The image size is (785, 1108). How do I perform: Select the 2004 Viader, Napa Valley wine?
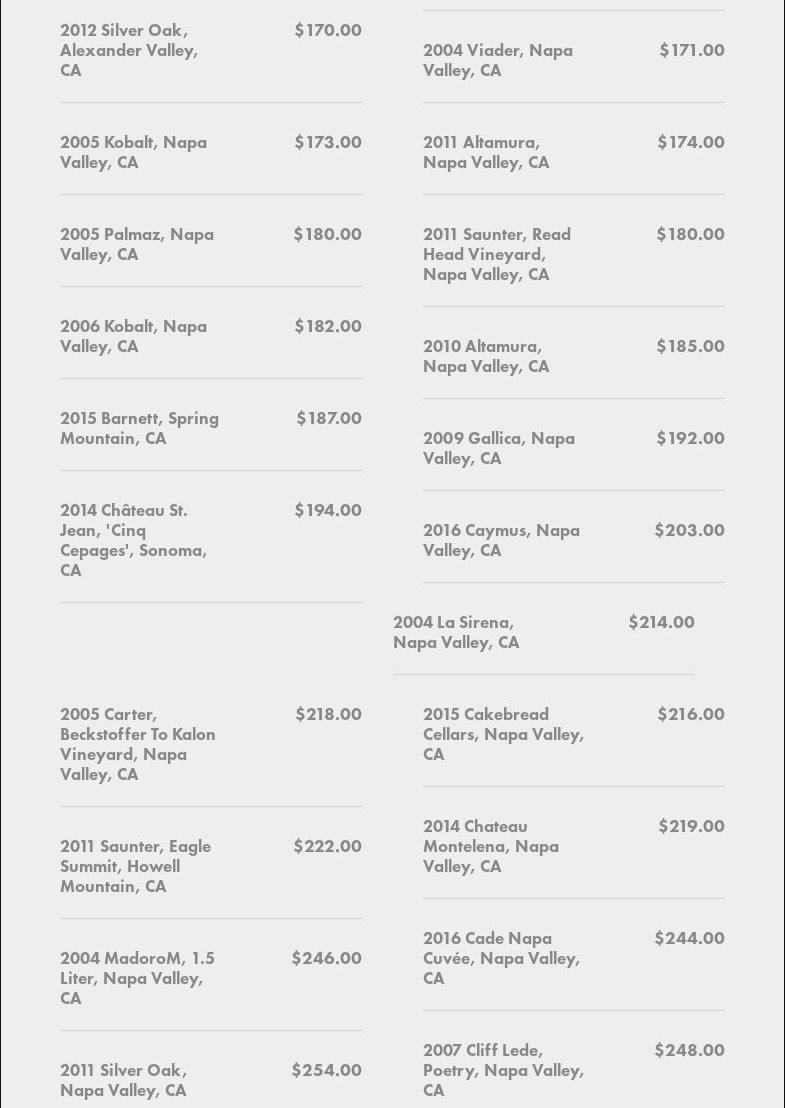[498, 60]
